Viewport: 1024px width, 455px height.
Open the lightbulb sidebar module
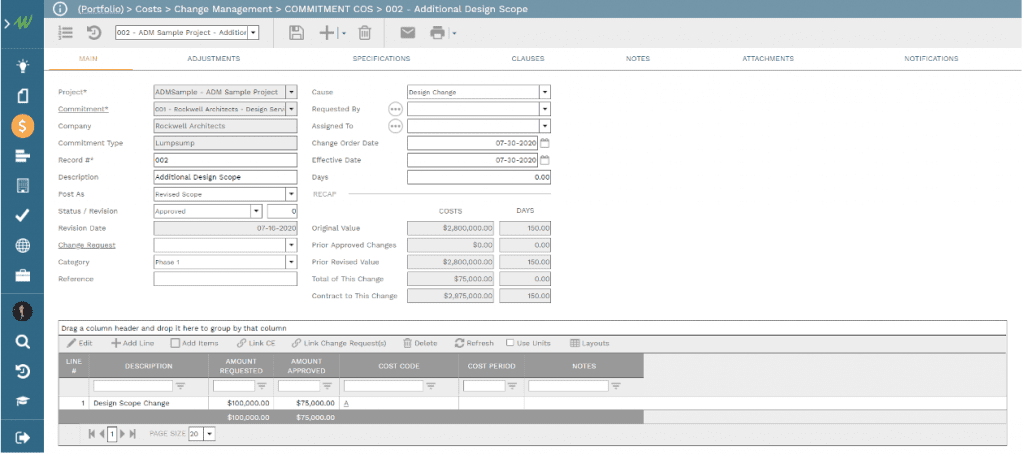tap(22, 66)
